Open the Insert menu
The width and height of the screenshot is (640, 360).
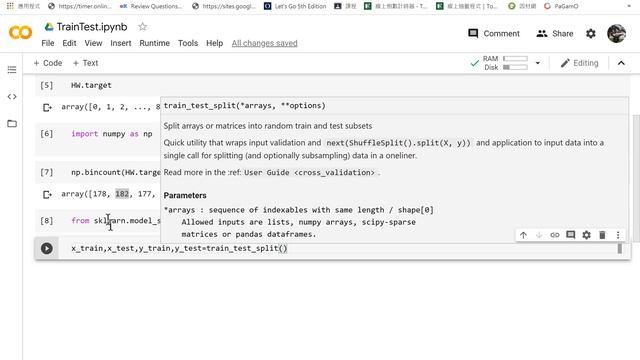[121, 43]
